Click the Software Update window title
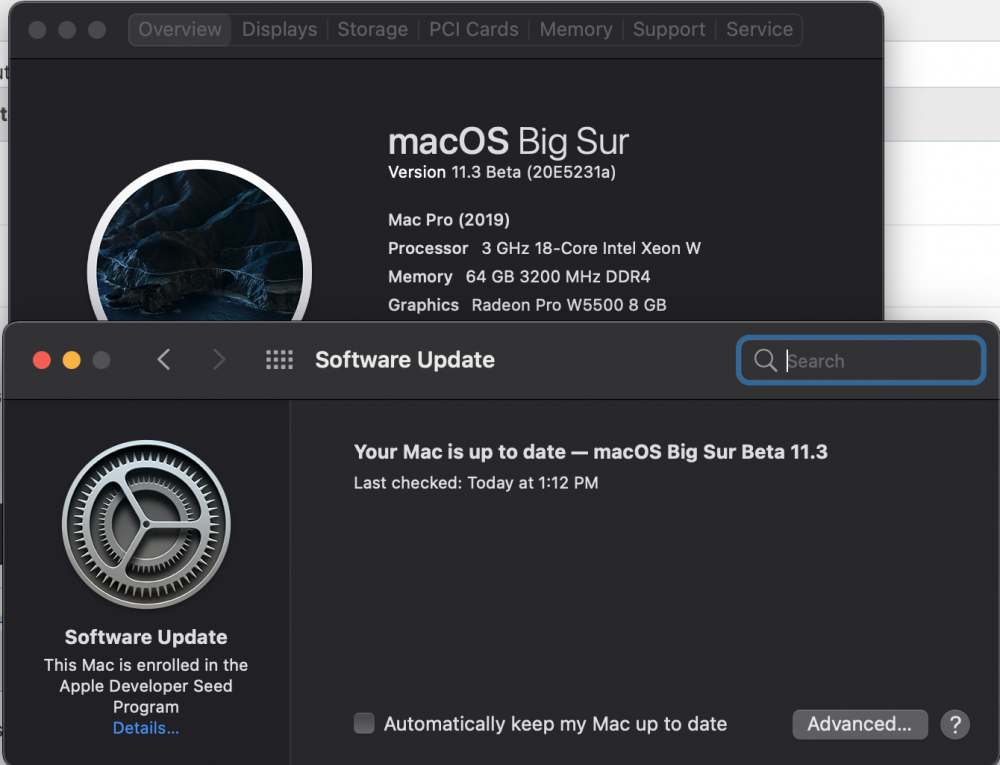Viewport: 1000px width, 765px height. point(405,360)
